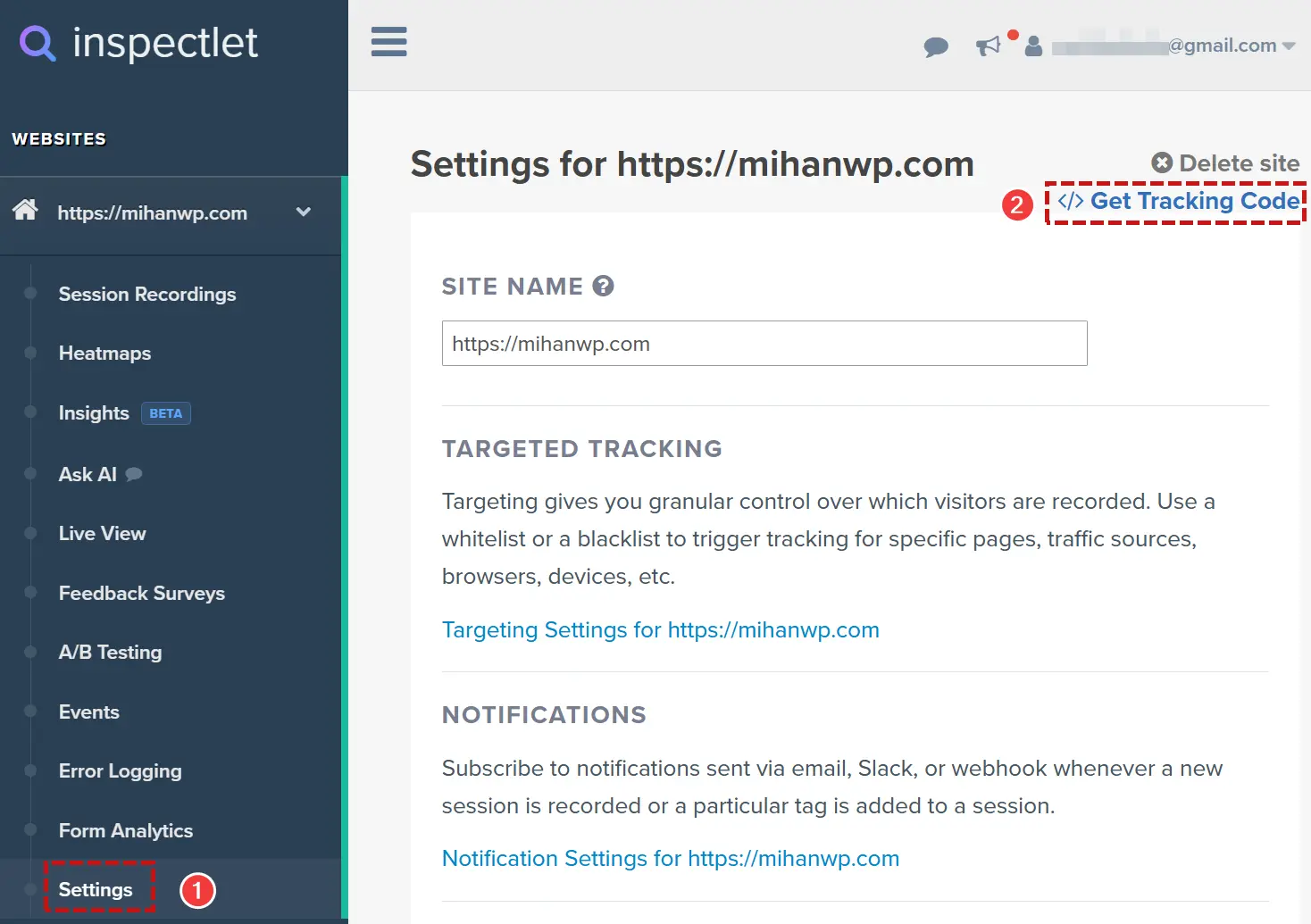The width and height of the screenshot is (1311, 924).
Task: Open Session Recordings in the sidebar
Action: click(147, 295)
